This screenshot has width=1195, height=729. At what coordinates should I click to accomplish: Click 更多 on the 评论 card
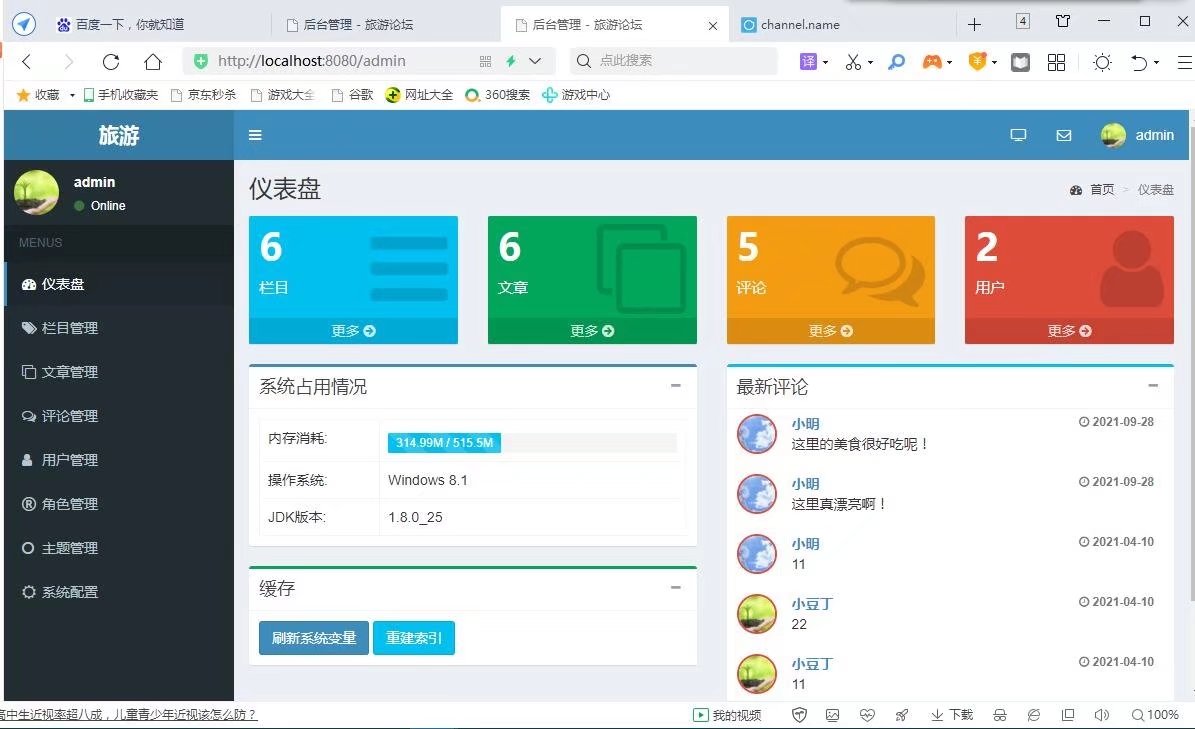pos(831,331)
